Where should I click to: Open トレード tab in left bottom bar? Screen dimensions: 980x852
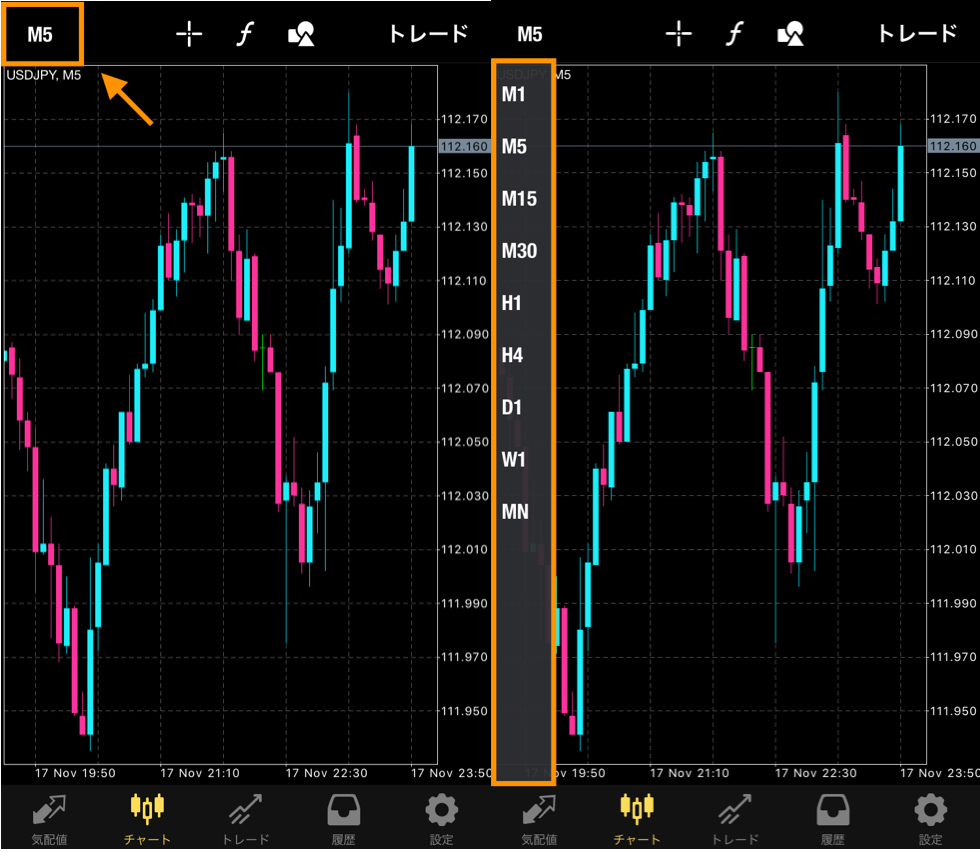pos(246,819)
